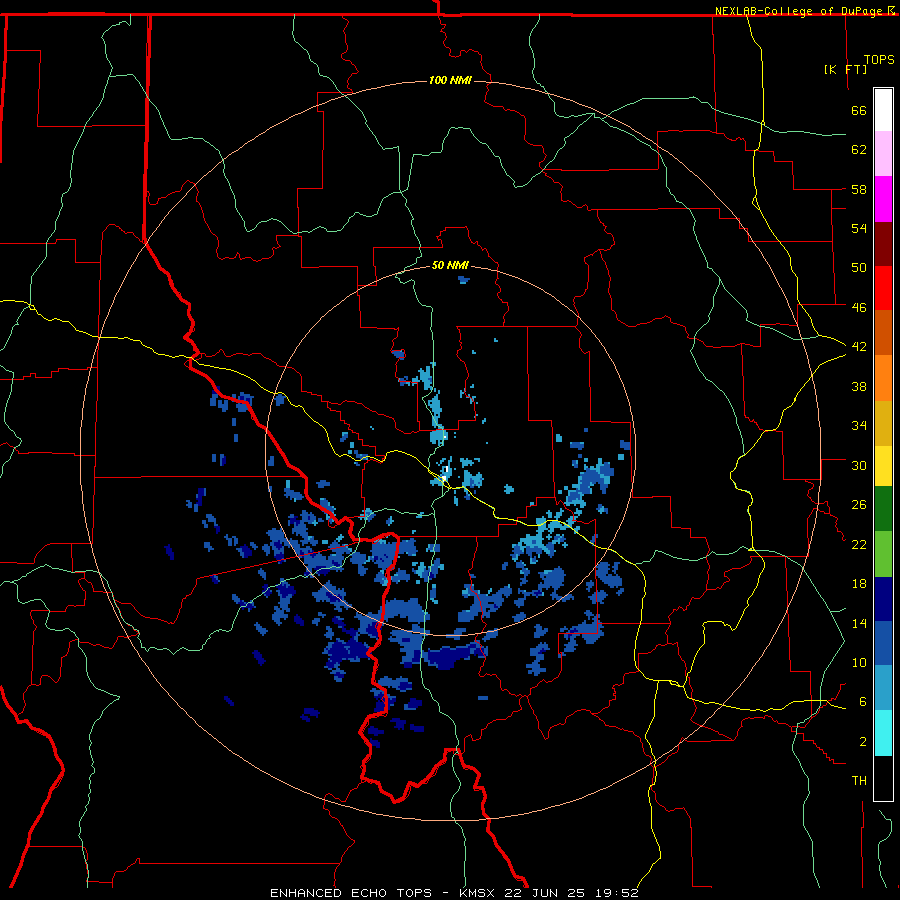Click the '6' legend value

[862, 702]
